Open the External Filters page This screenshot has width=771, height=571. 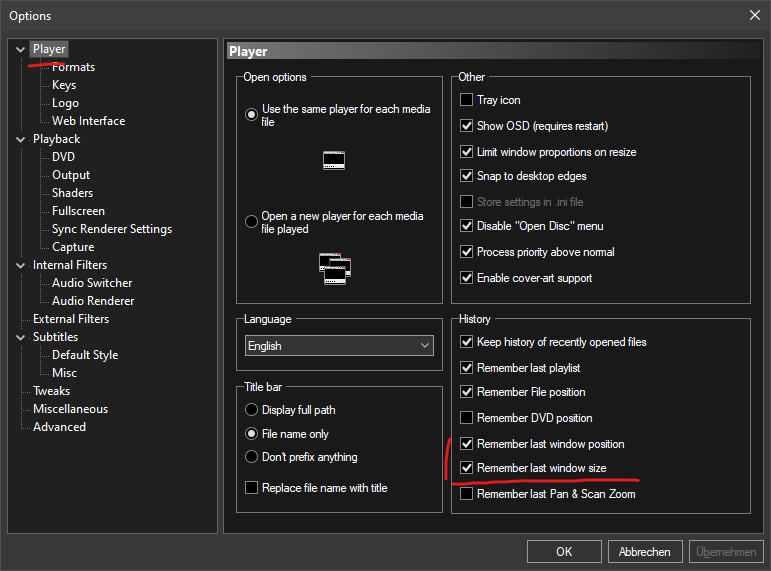pyautogui.click(x=71, y=319)
